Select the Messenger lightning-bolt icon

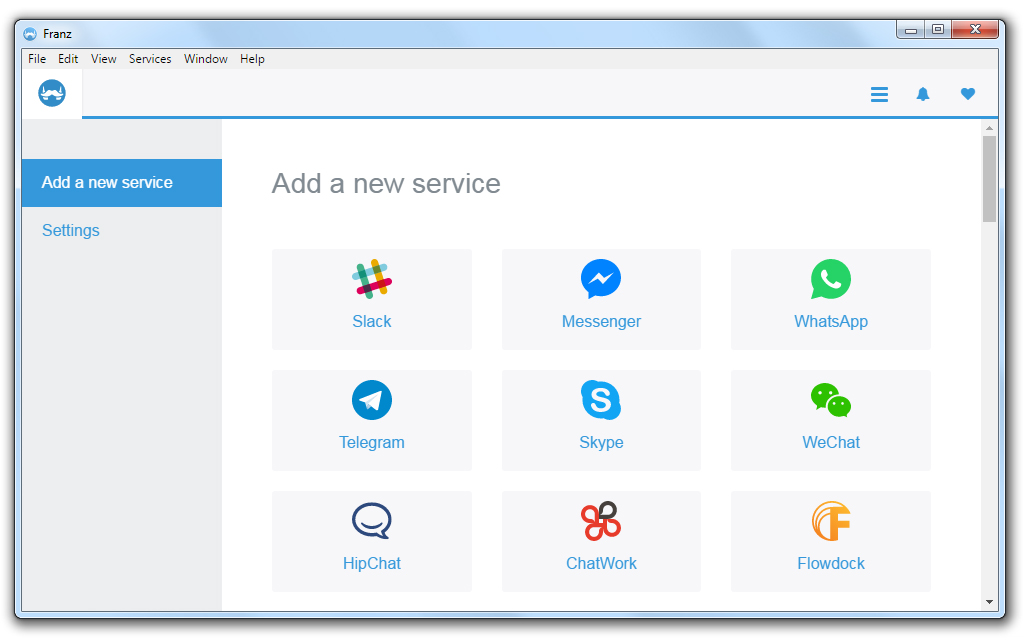click(601, 279)
